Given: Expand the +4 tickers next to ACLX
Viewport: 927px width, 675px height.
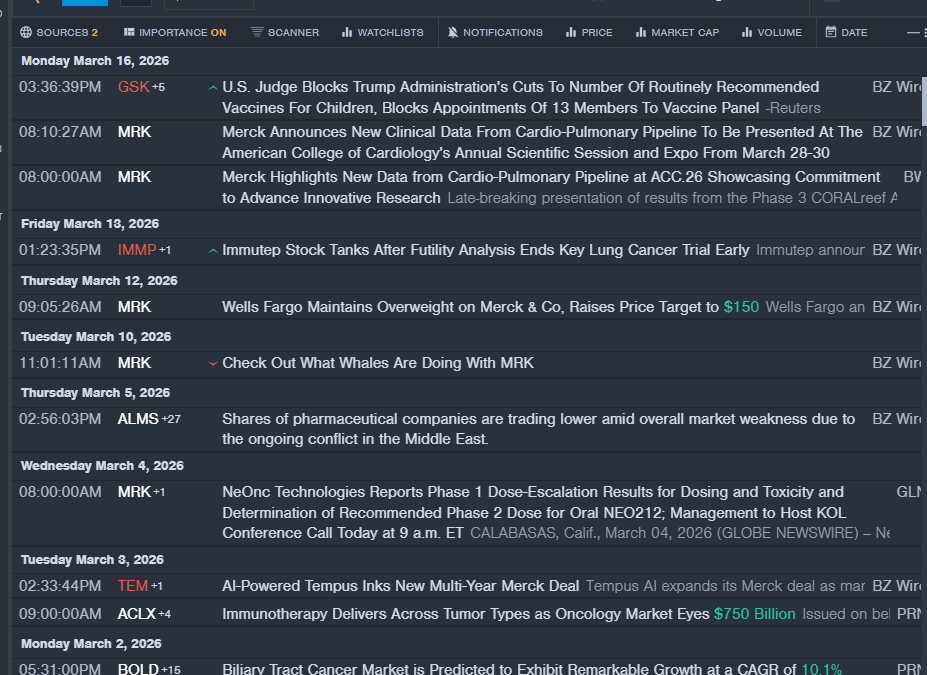Looking at the screenshot, I should point(164,614).
